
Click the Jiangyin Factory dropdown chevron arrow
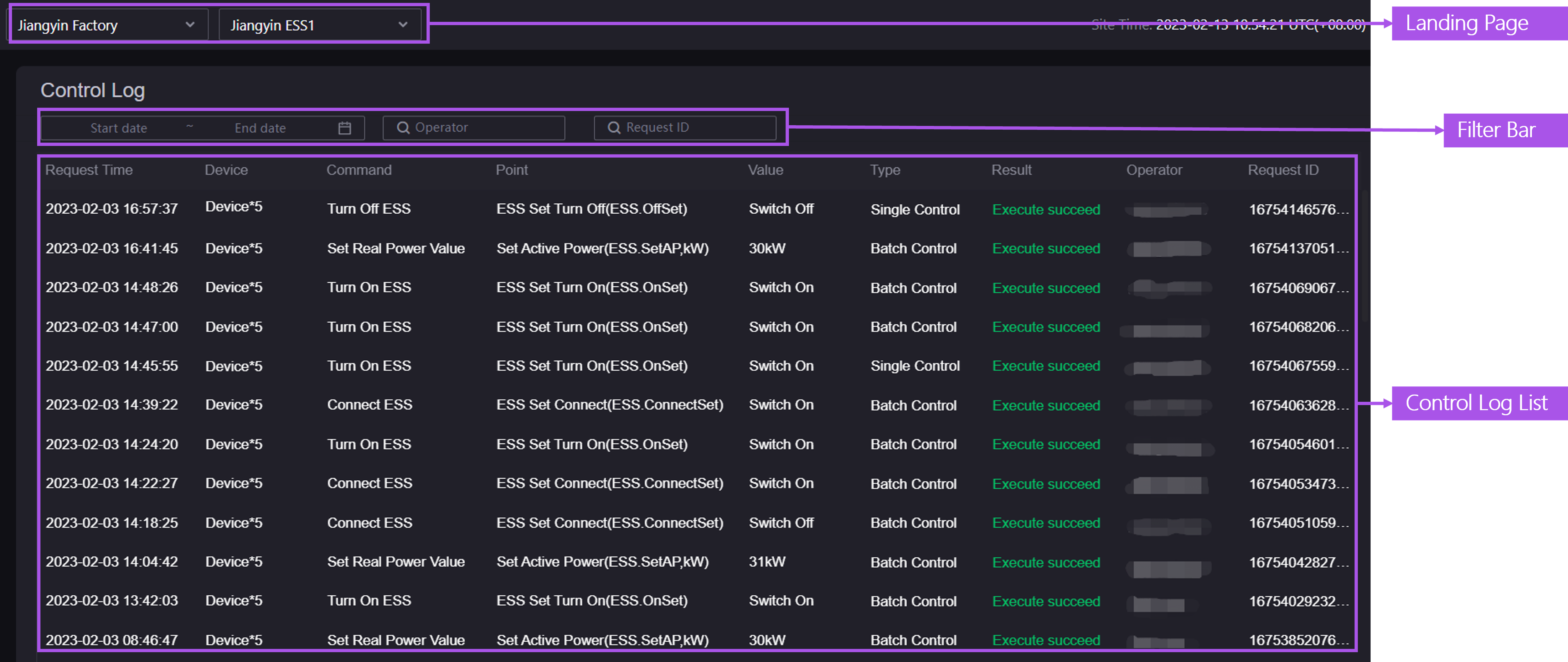tap(190, 25)
